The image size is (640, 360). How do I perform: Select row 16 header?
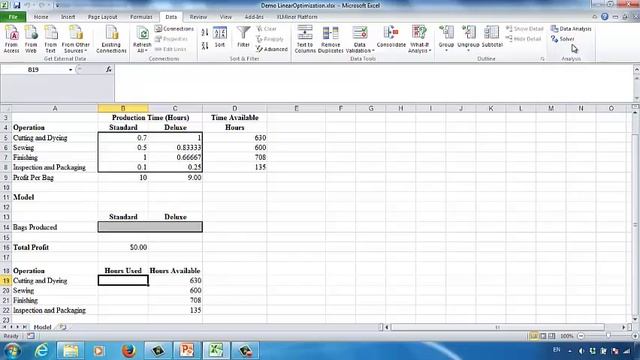pos(6,247)
